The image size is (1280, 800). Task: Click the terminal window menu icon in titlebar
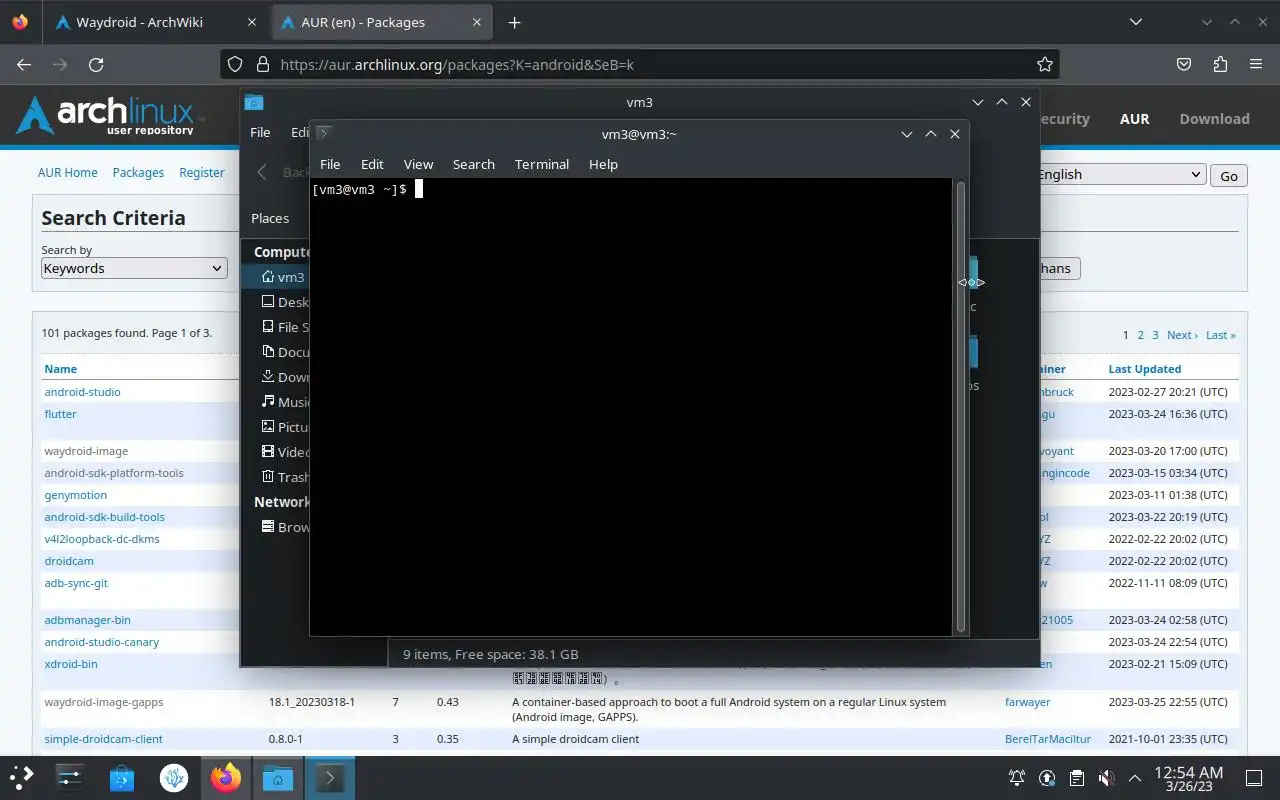tap(324, 133)
